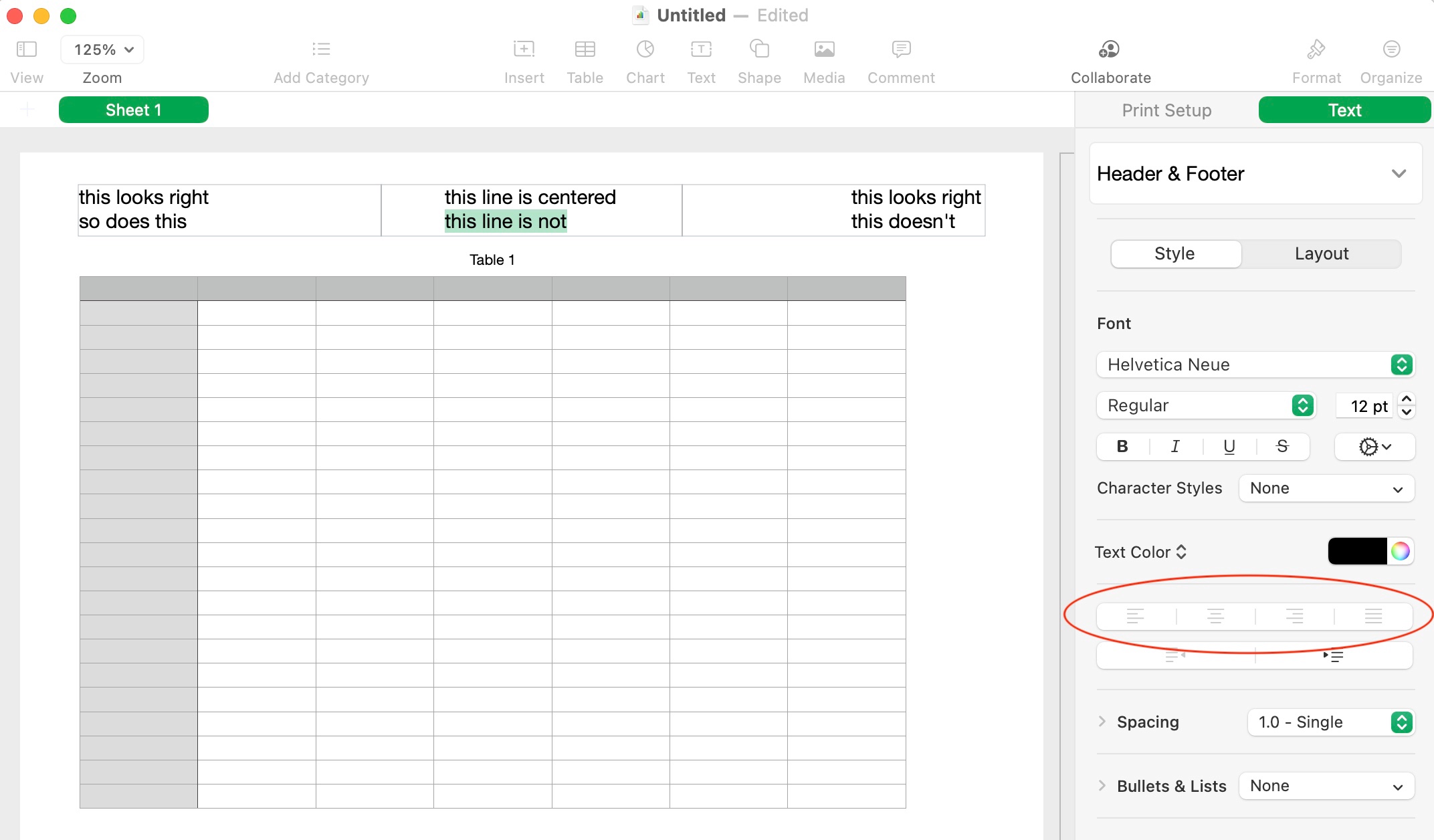The width and height of the screenshot is (1434, 840).
Task: Open the Text Color wheel picker
Action: (1400, 552)
